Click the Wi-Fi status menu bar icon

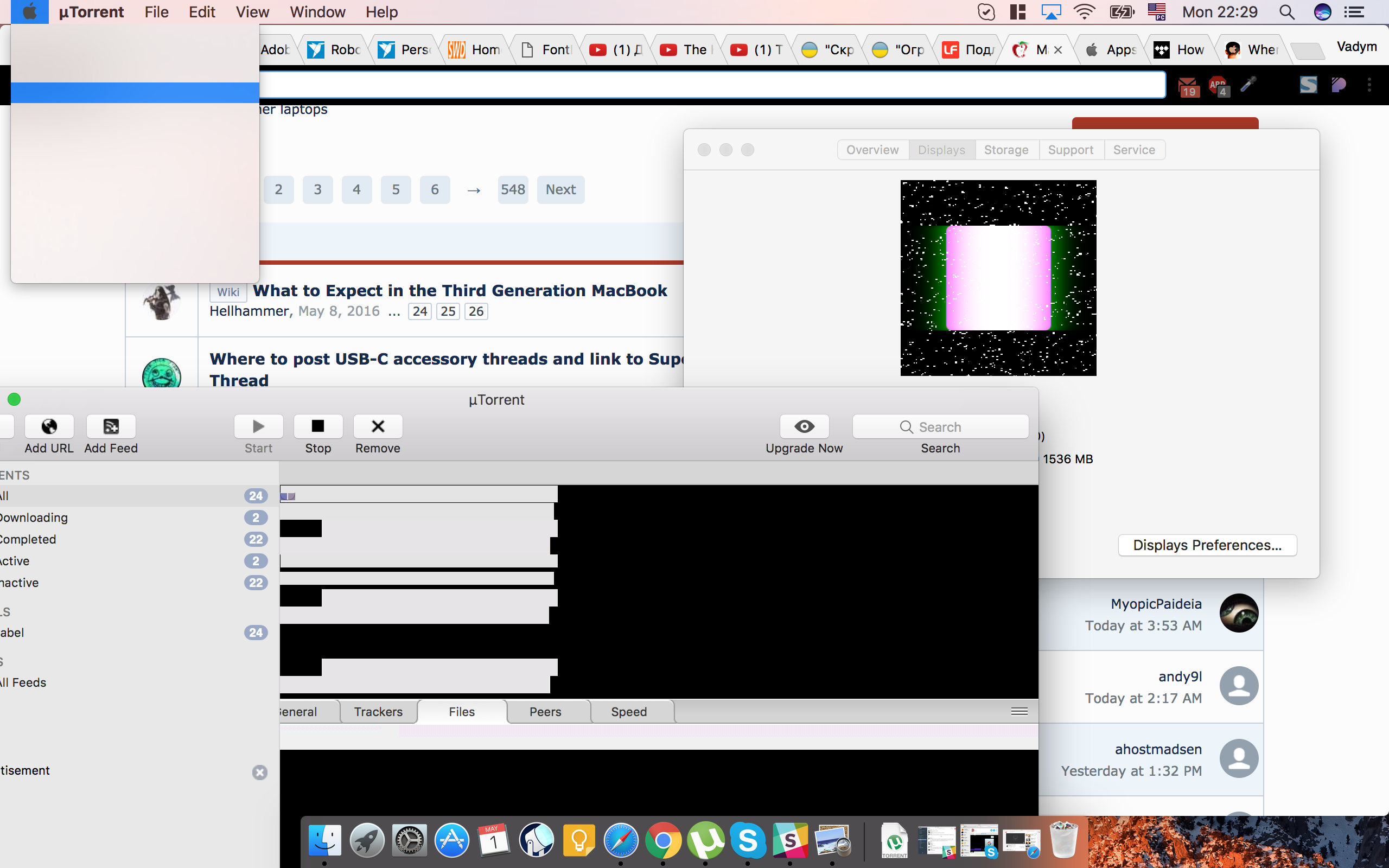click(1084, 12)
